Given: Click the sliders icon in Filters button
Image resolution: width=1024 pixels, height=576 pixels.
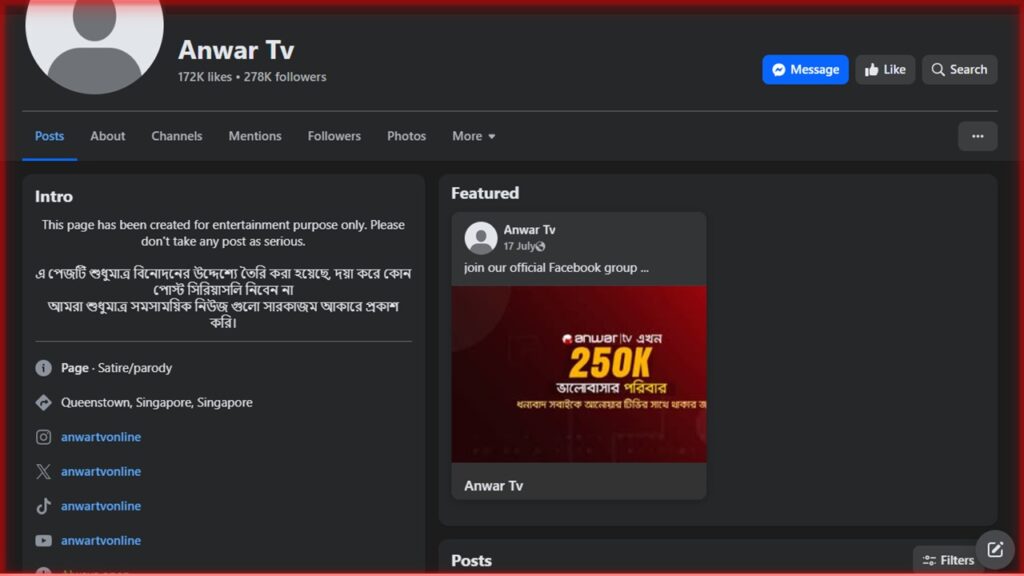Looking at the screenshot, I should pos(929,560).
